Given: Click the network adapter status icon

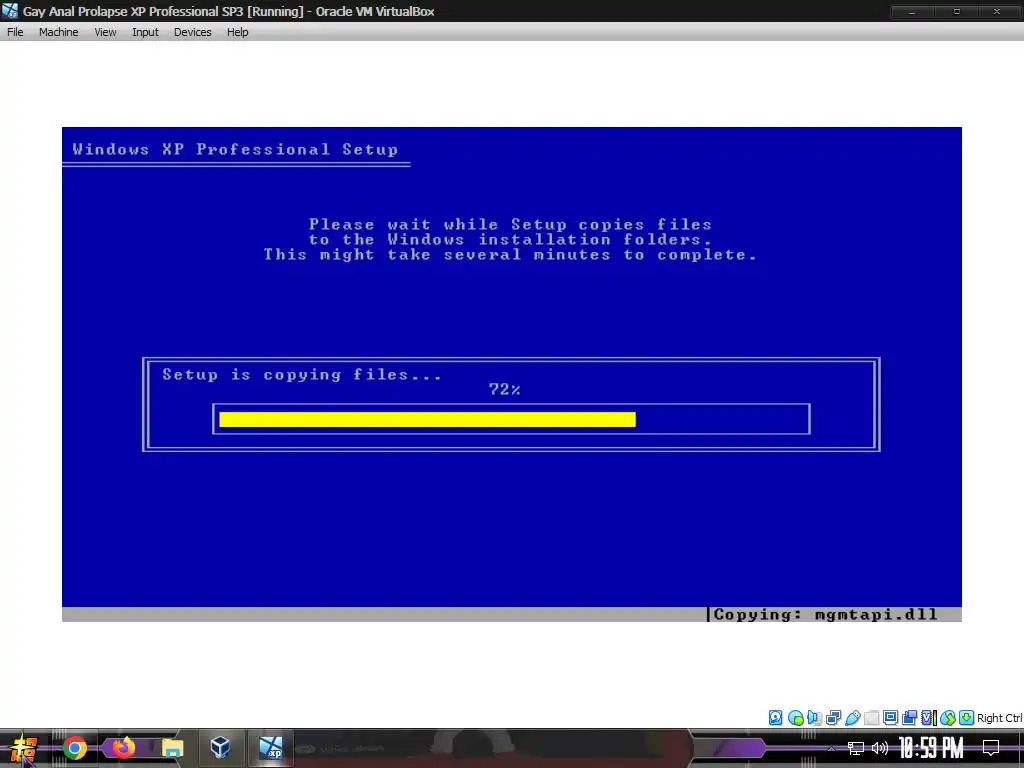Looking at the screenshot, I should pos(833,718).
